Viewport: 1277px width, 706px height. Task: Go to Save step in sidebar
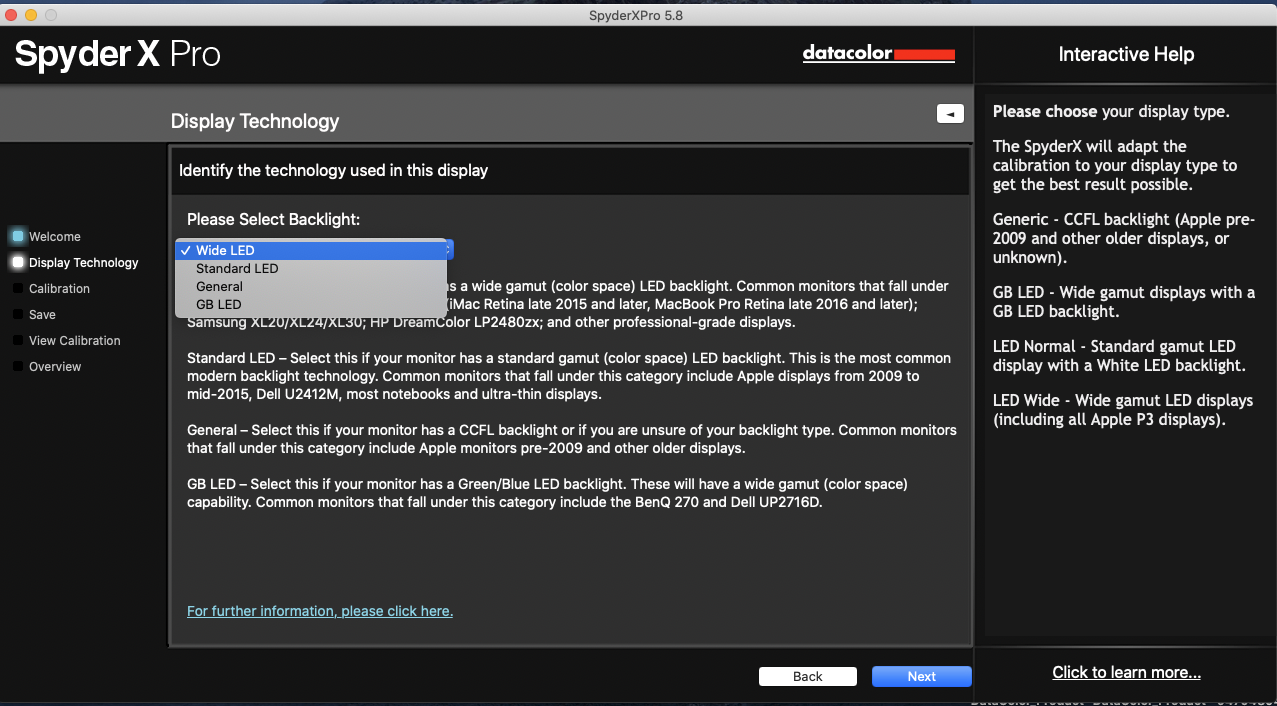tap(42, 315)
